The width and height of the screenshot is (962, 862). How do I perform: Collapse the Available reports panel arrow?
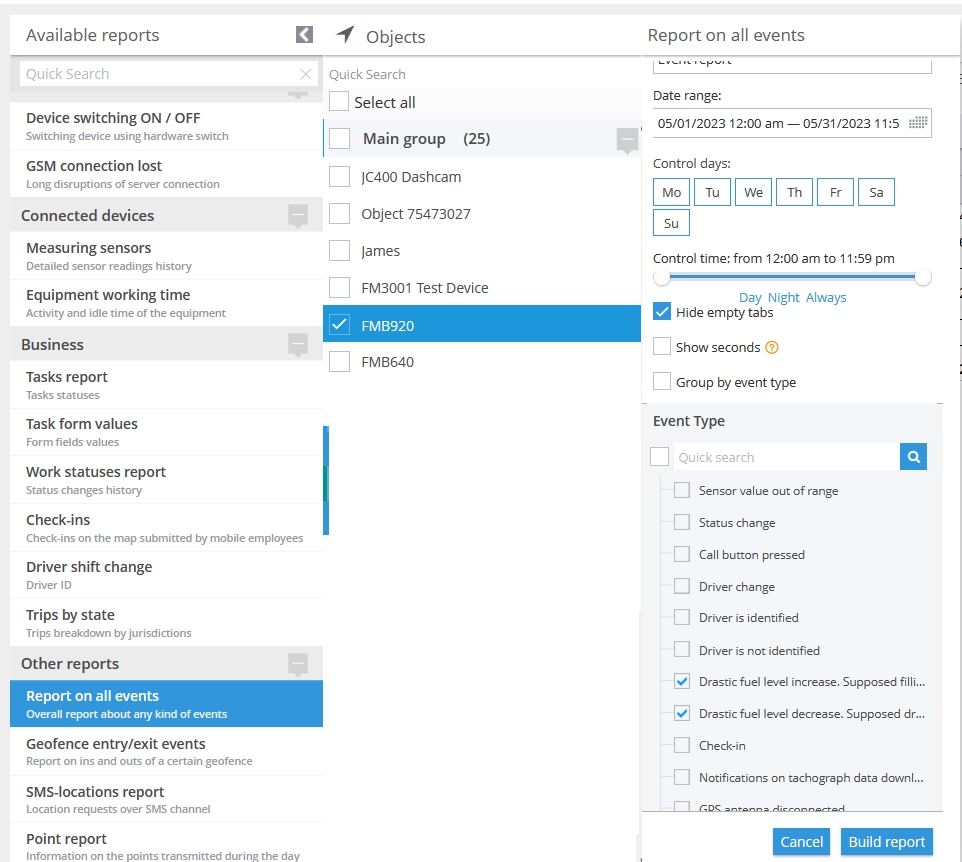305,35
